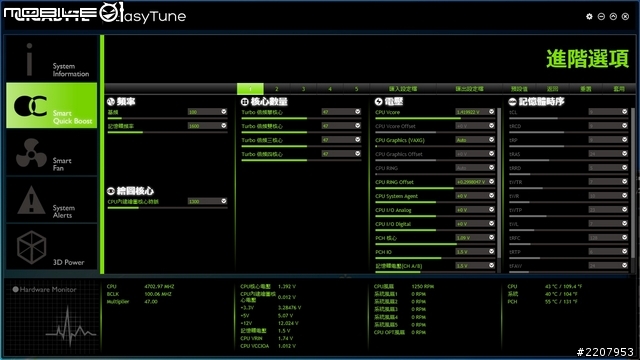Click the 繪圖核心 graphics core icon
The width and height of the screenshot is (640, 360).
(111, 191)
